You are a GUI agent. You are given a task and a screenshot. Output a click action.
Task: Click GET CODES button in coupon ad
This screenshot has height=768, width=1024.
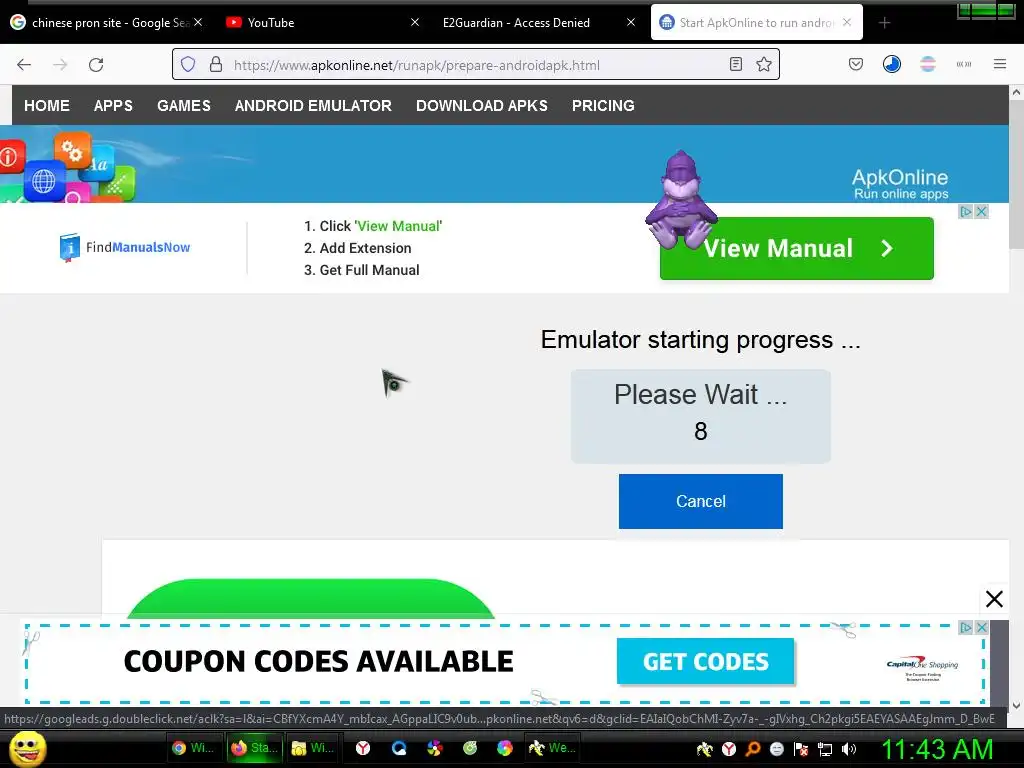coord(705,662)
